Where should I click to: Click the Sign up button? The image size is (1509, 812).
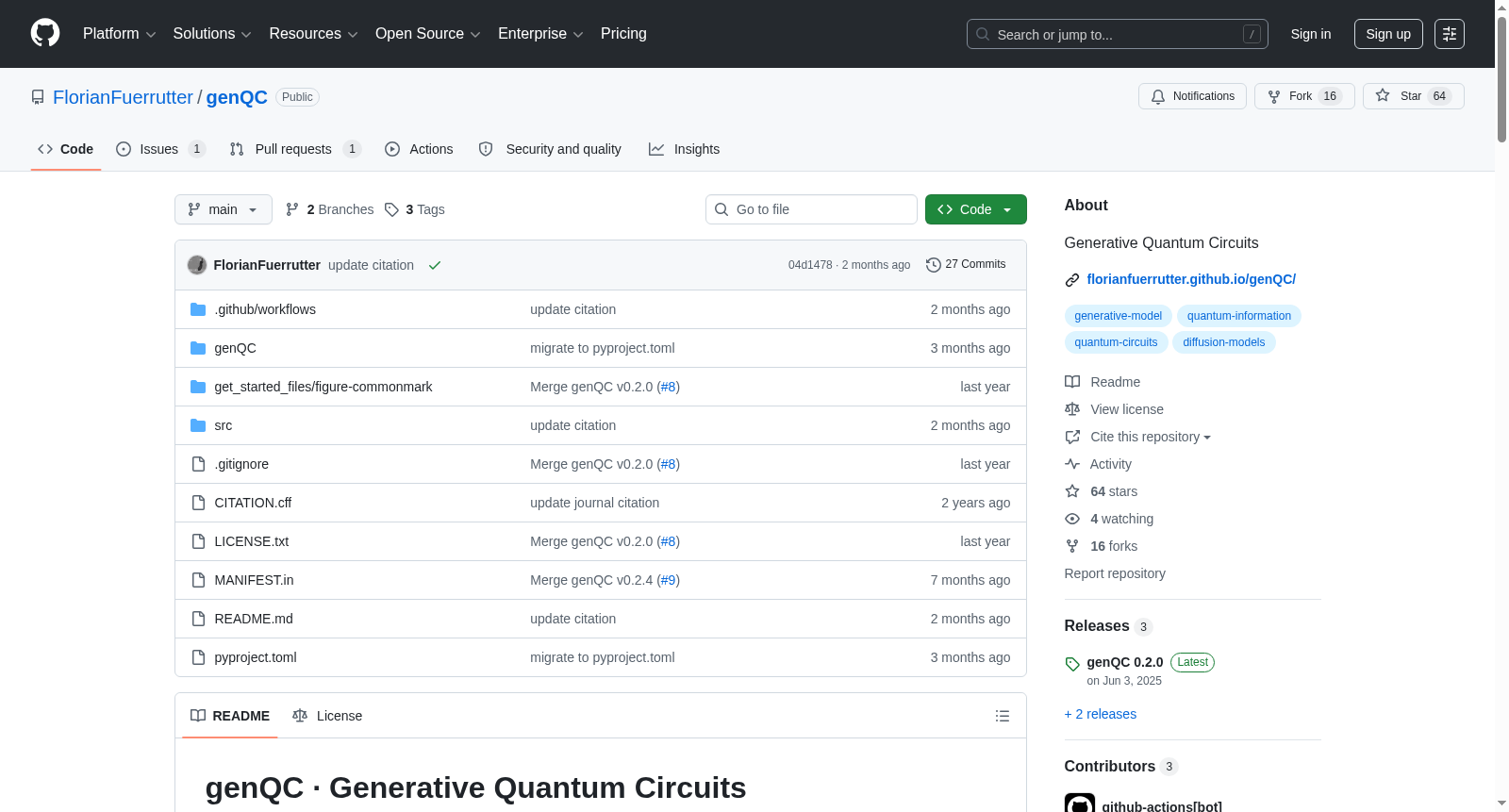[1388, 34]
